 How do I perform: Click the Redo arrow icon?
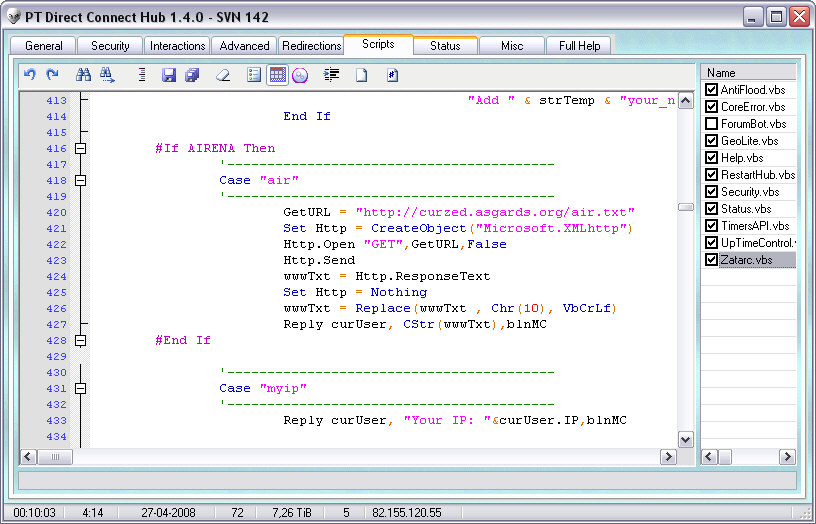pyautogui.click(x=52, y=75)
